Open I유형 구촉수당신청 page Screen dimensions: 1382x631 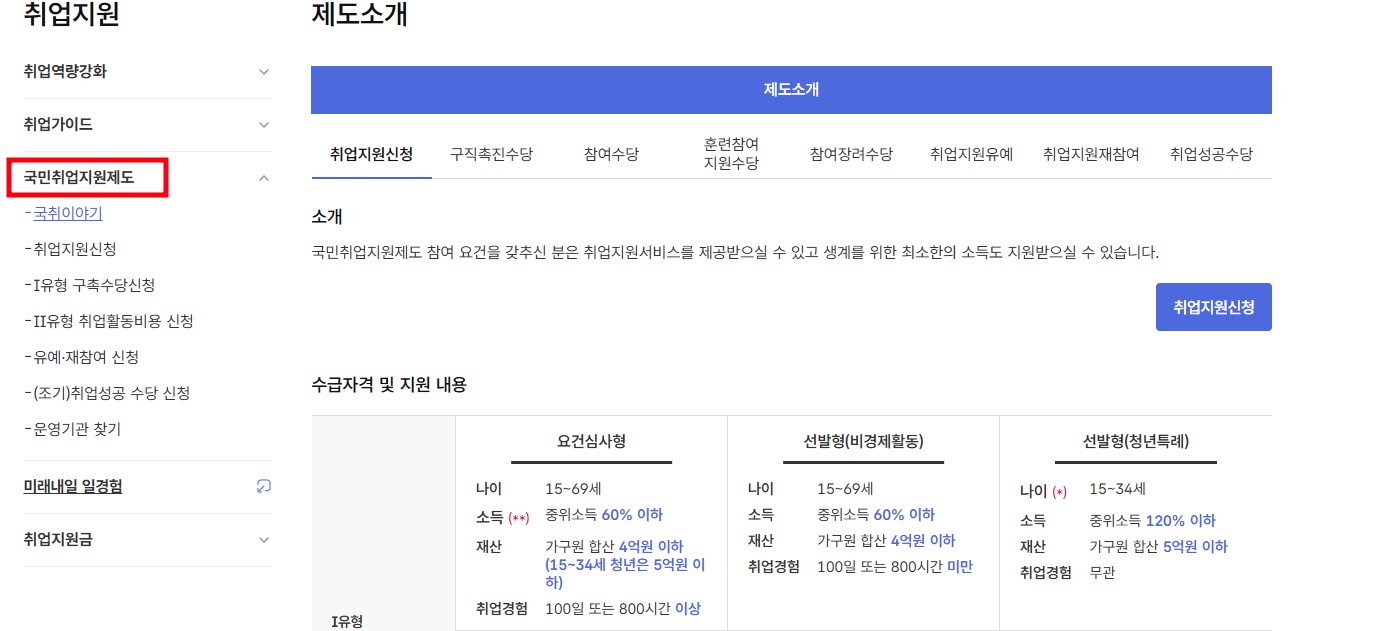(94, 285)
